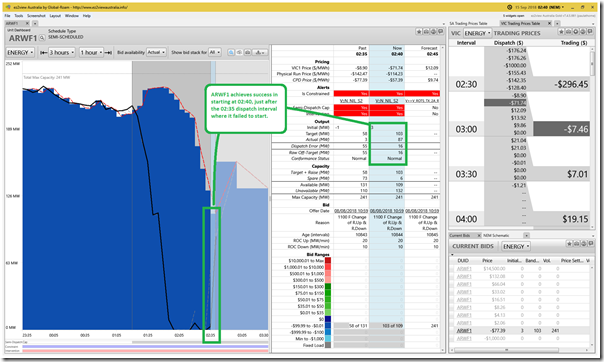Screen dimensions: 604x362
Task: Step chart window back with left arrow
Action: point(44,52)
